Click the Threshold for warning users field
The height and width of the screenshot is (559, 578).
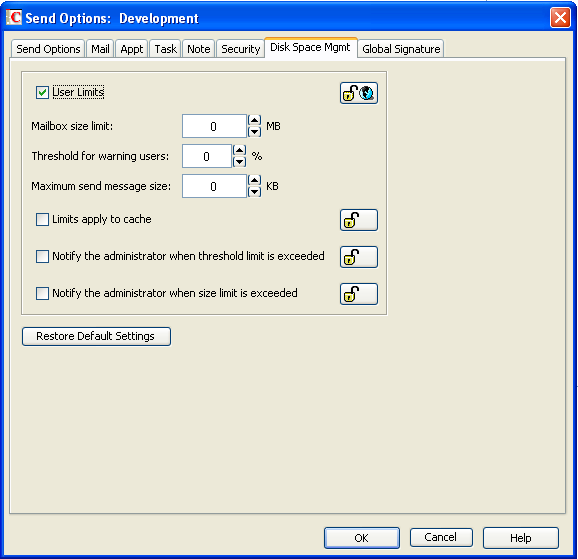[x=207, y=156]
